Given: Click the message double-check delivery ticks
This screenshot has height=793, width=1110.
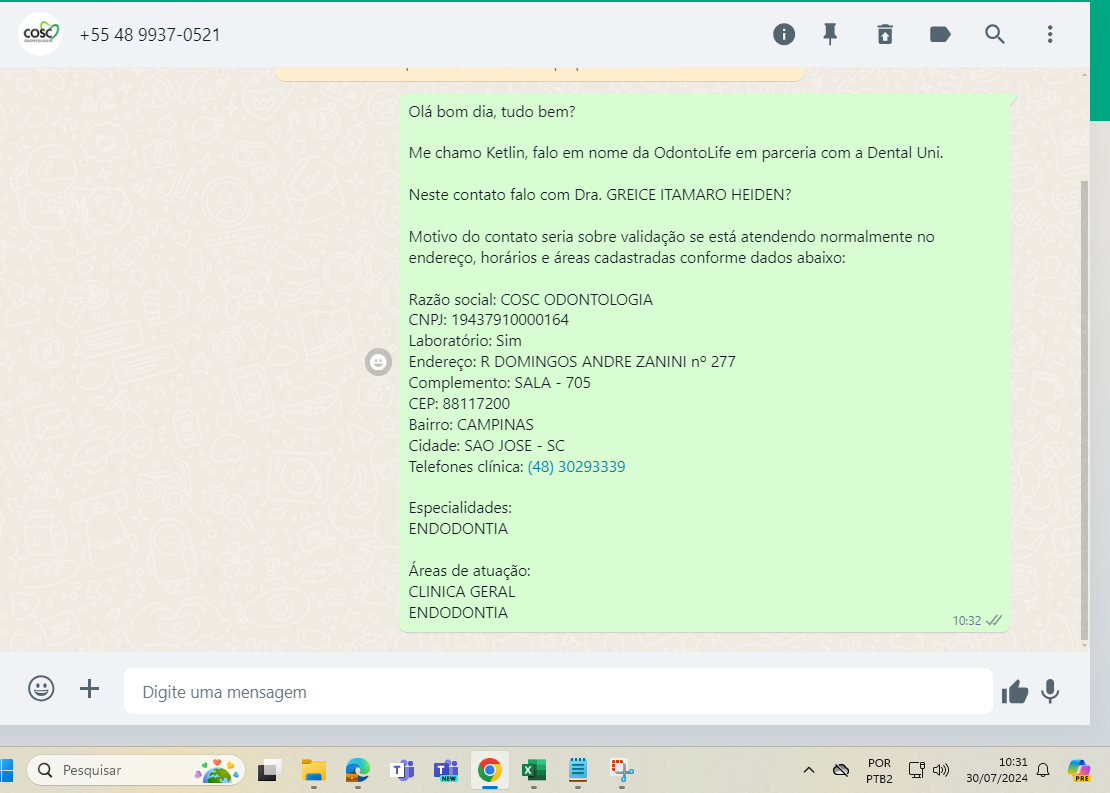Looking at the screenshot, I should point(994,620).
